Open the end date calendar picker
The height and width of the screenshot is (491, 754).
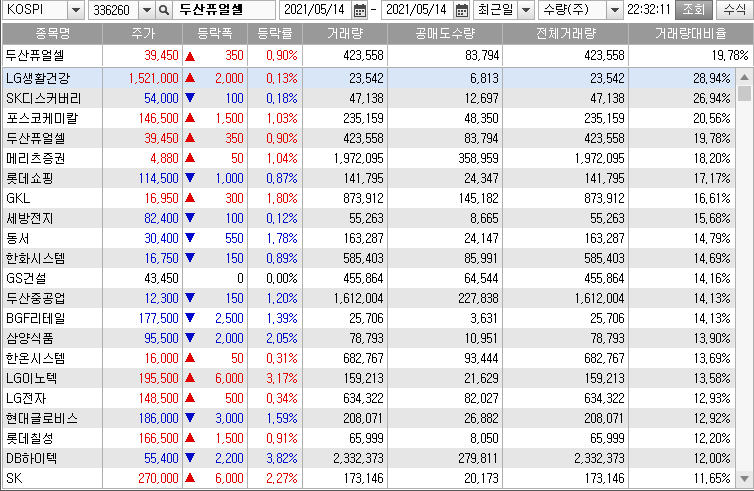click(x=461, y=10)
